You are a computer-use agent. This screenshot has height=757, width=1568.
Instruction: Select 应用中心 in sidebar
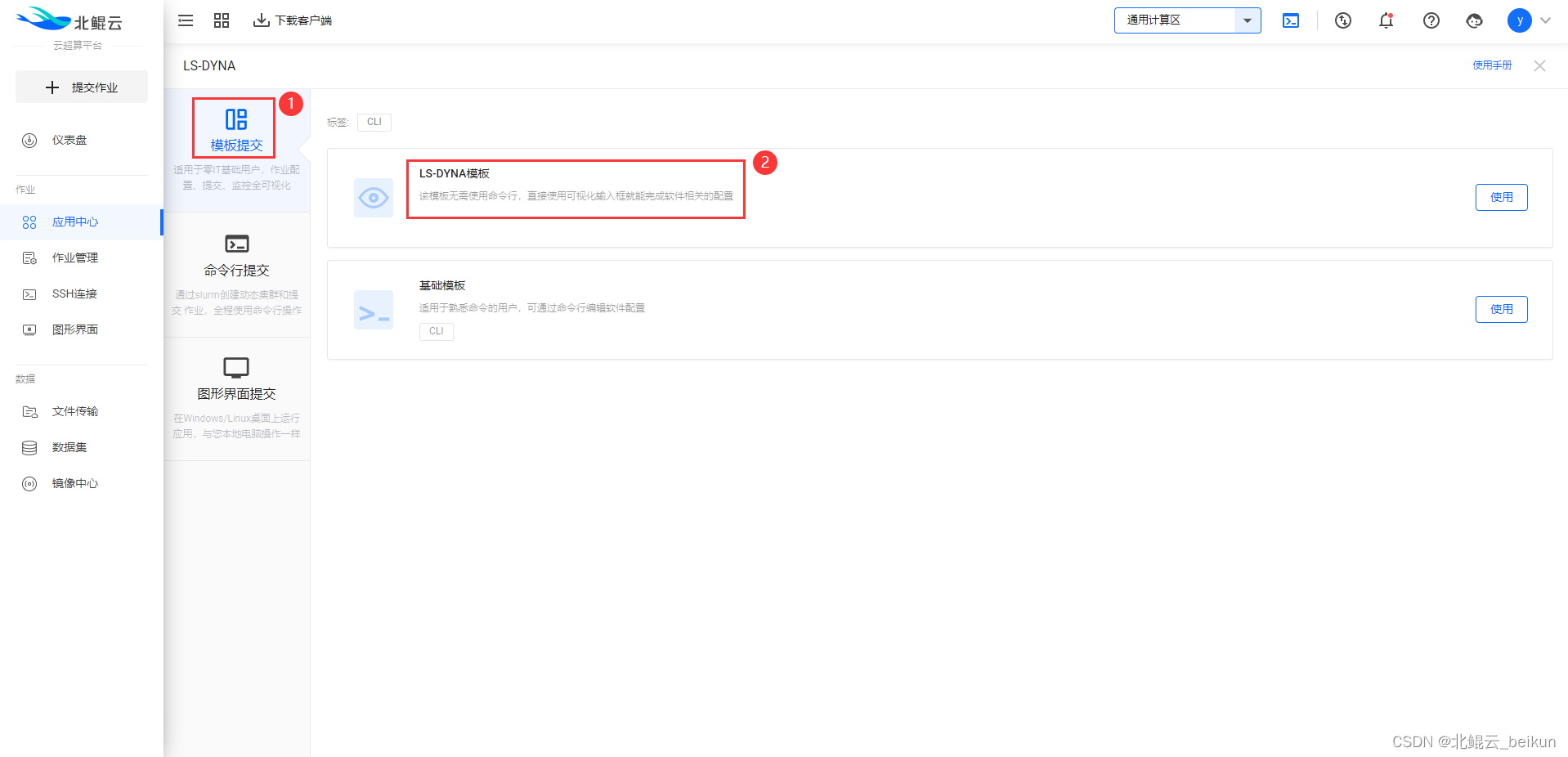82,222
